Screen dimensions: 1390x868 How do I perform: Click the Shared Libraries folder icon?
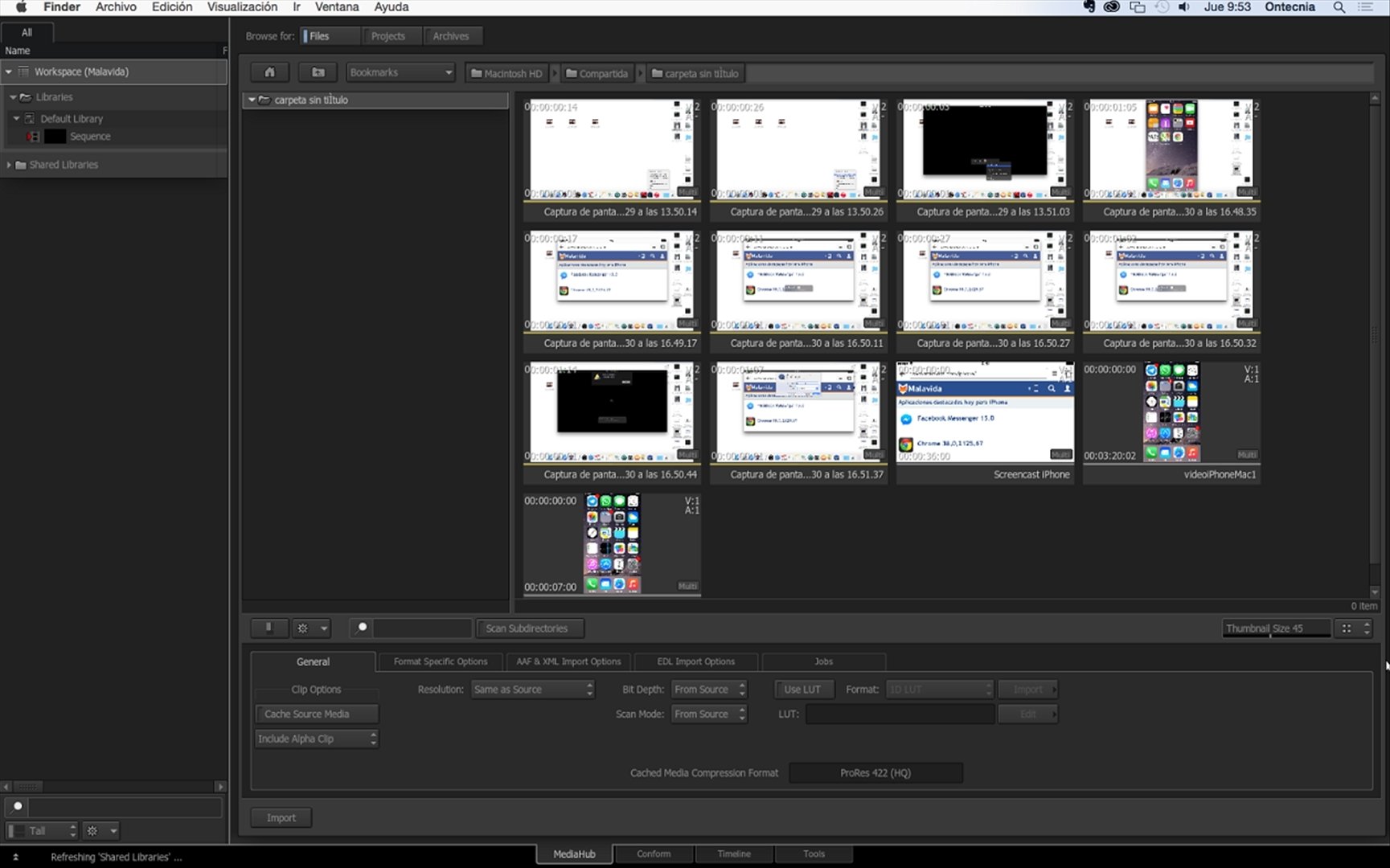click(21, 165)
